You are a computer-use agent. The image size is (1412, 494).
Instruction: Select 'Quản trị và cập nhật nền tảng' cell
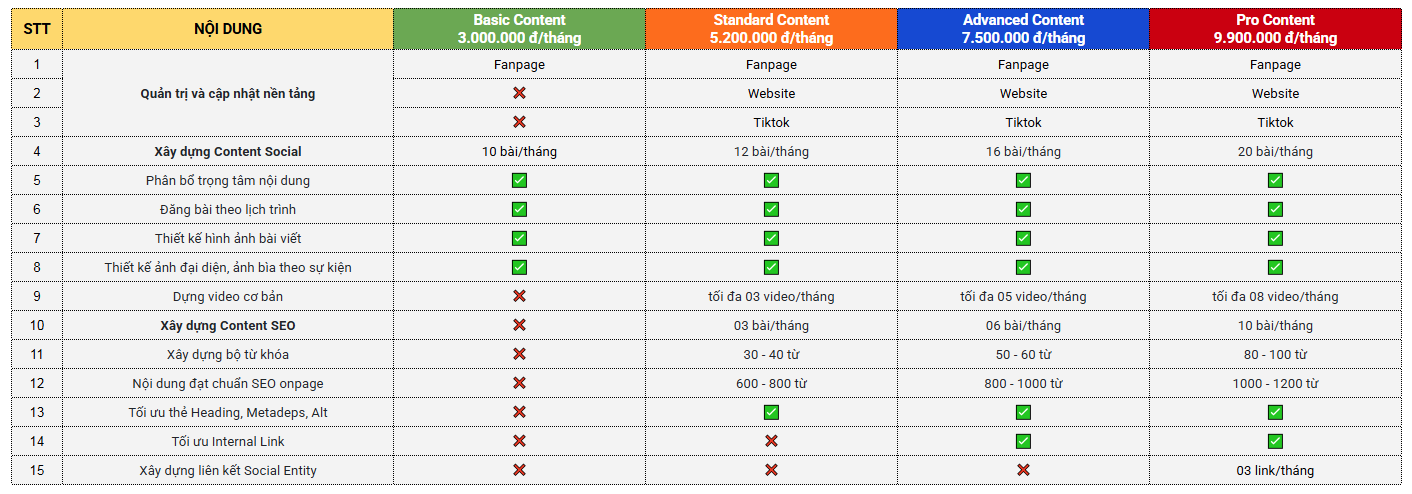(x=228, y=93)
